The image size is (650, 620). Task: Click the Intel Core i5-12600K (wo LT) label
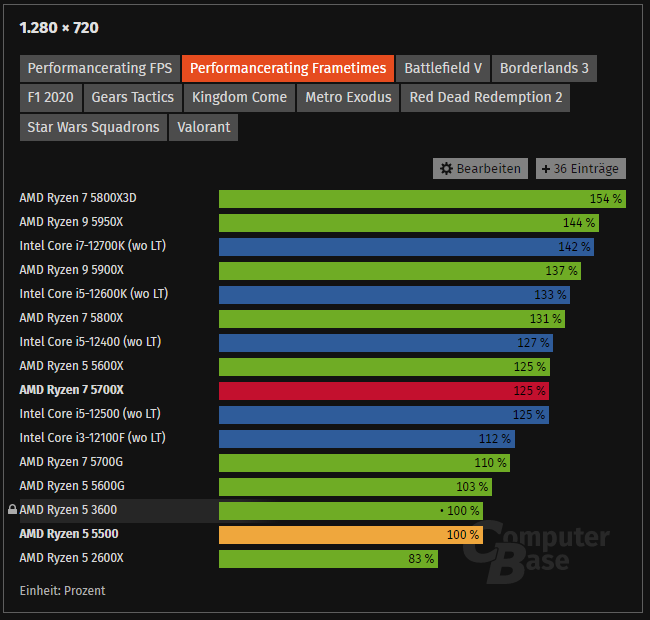94,294
